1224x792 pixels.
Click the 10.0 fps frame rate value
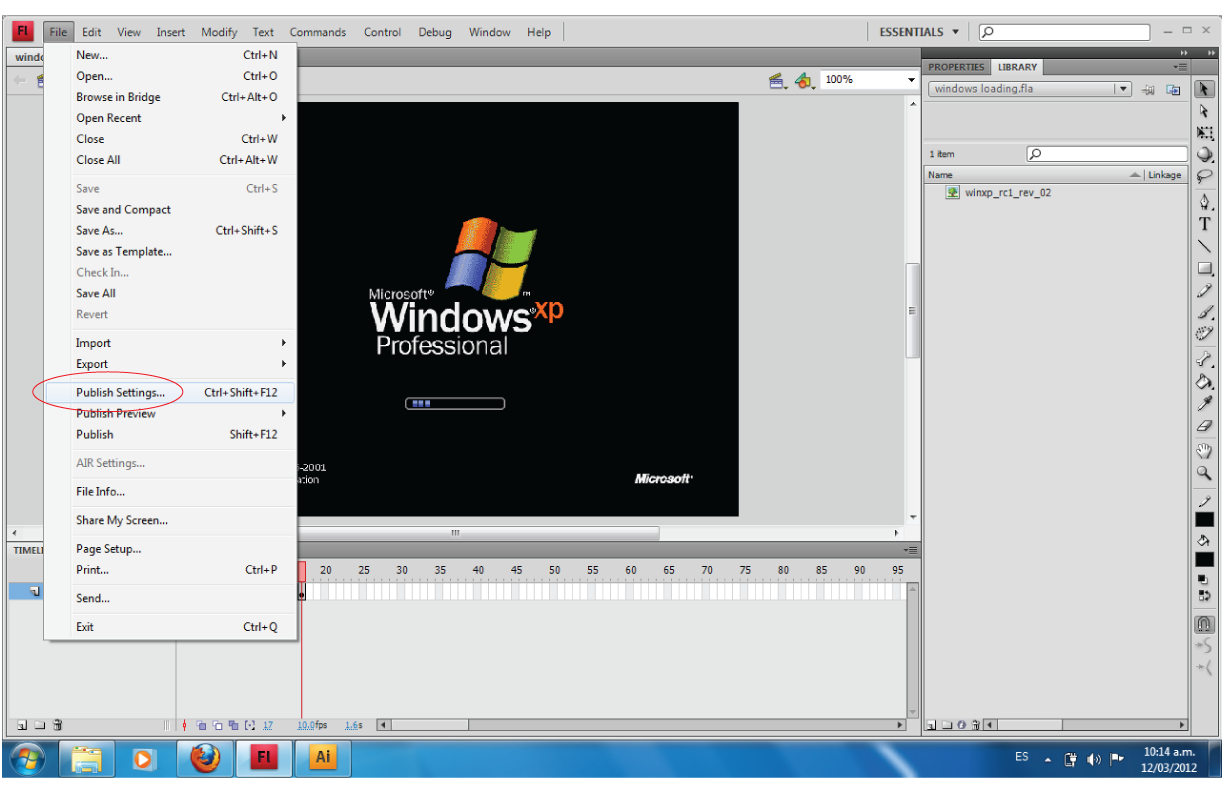(x=306, y=723)
